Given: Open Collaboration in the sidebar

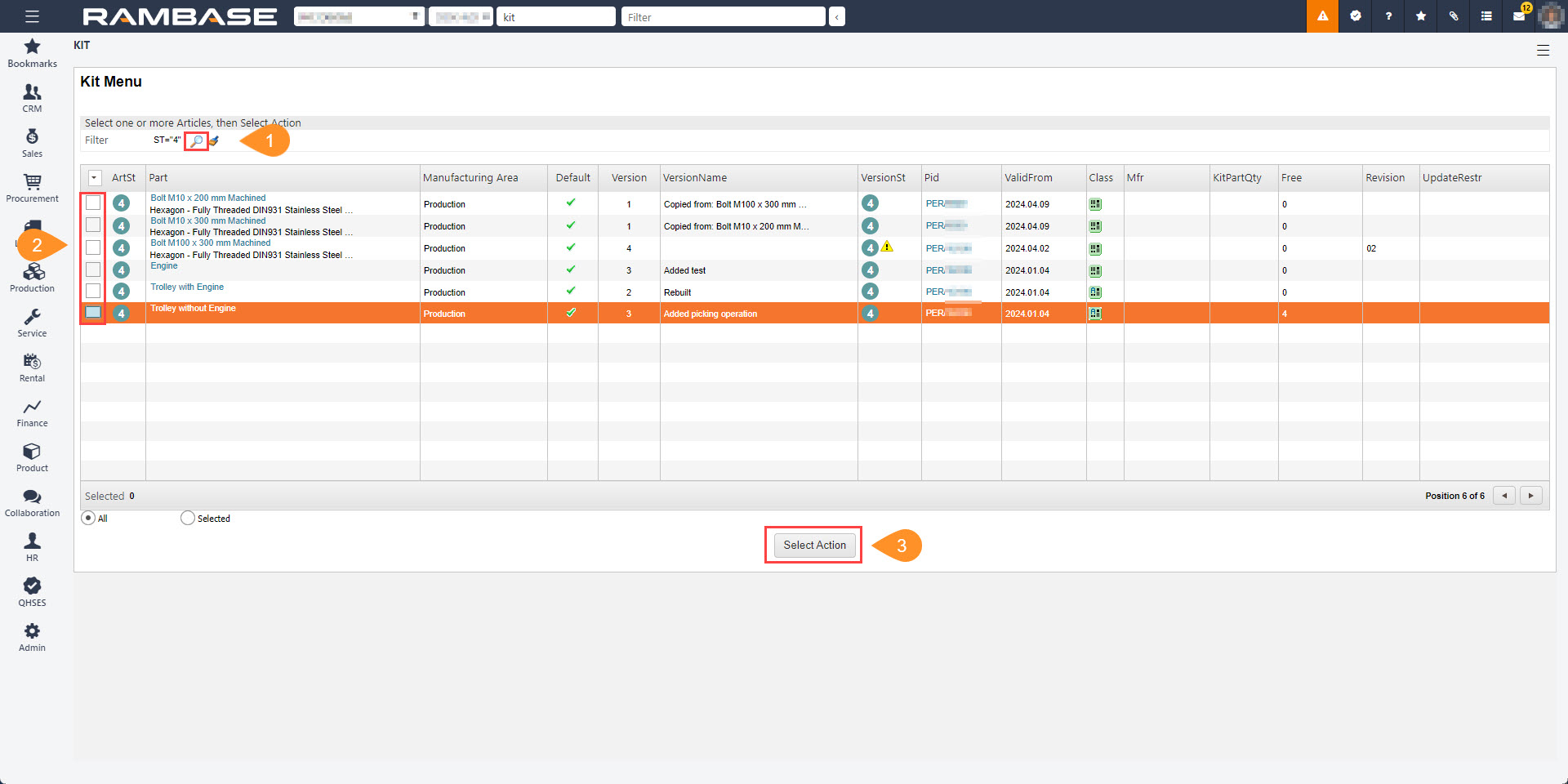Looking at the screenshot, I should (32, 503).
